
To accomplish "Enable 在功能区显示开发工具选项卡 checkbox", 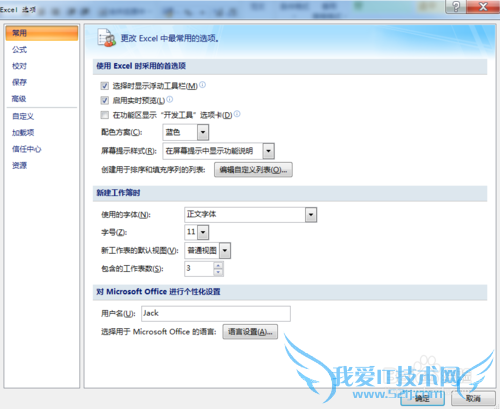I will (105, 115).
